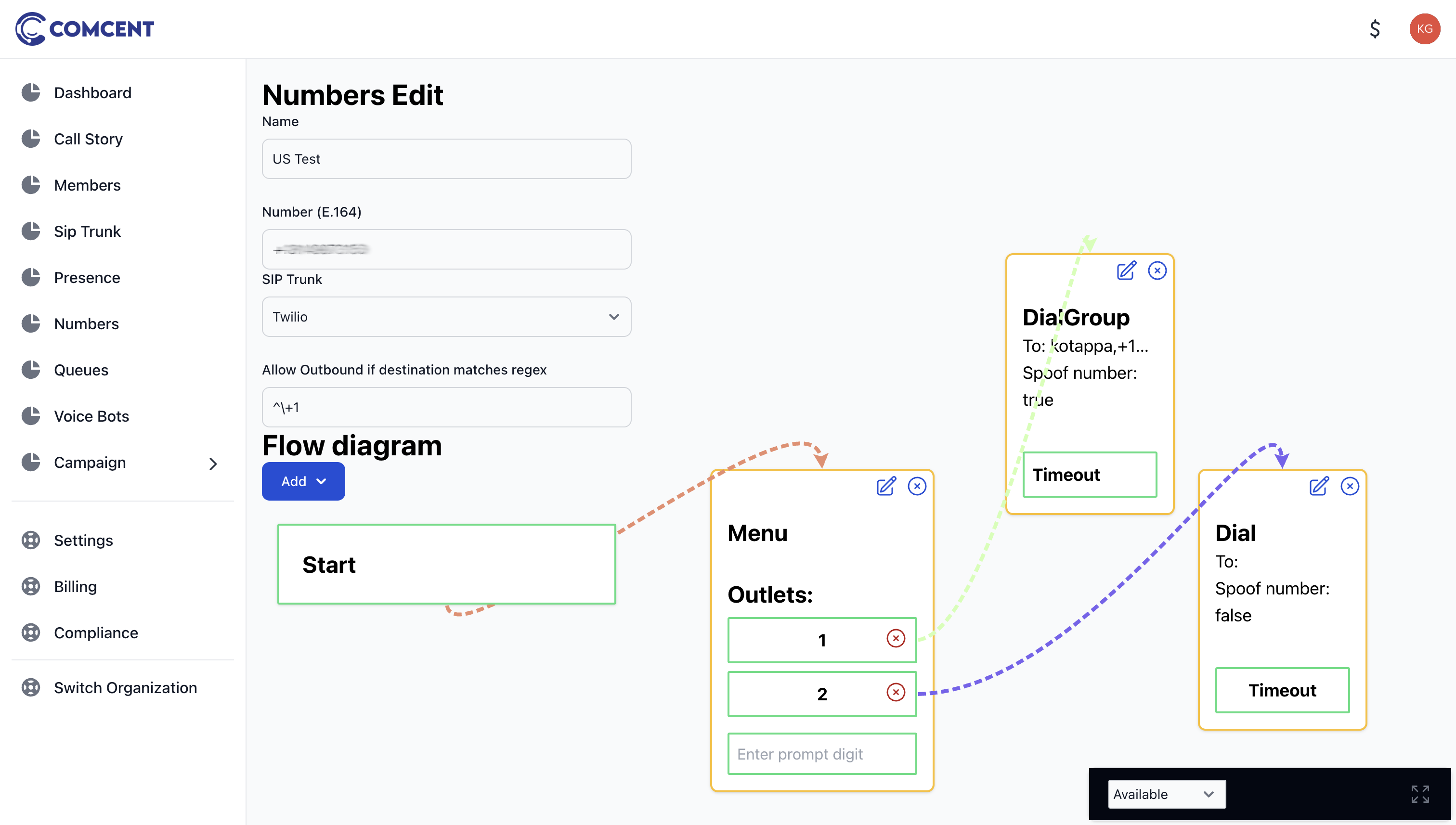Remove outlet 1 from the Menu node

pyautogui.click(x=896, y=639)
